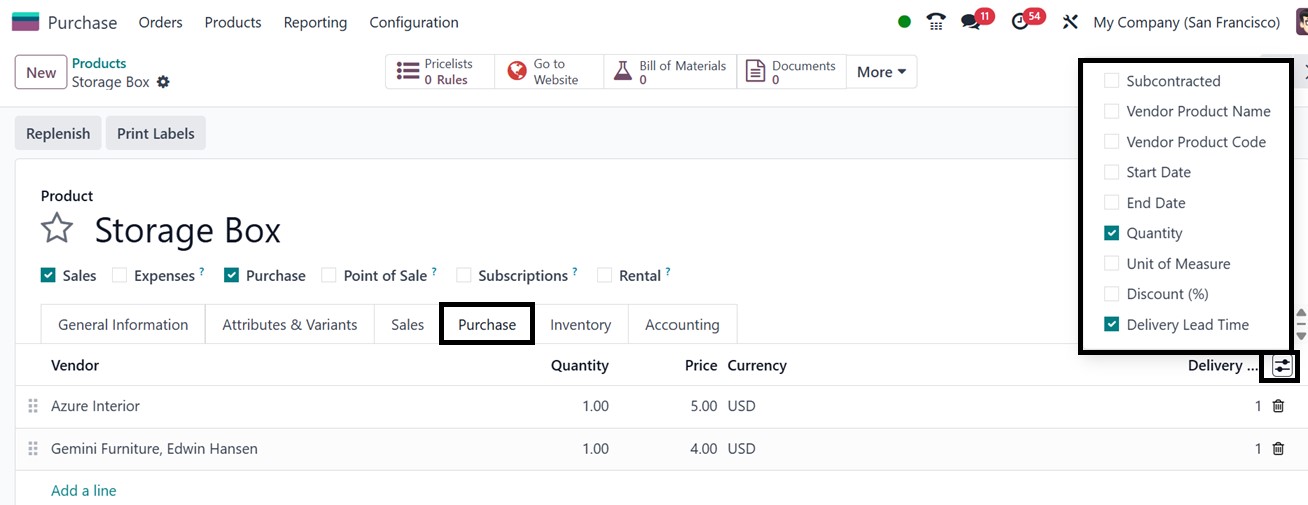
Task: Open the activities clock icon
Action: coord(1020,22)
